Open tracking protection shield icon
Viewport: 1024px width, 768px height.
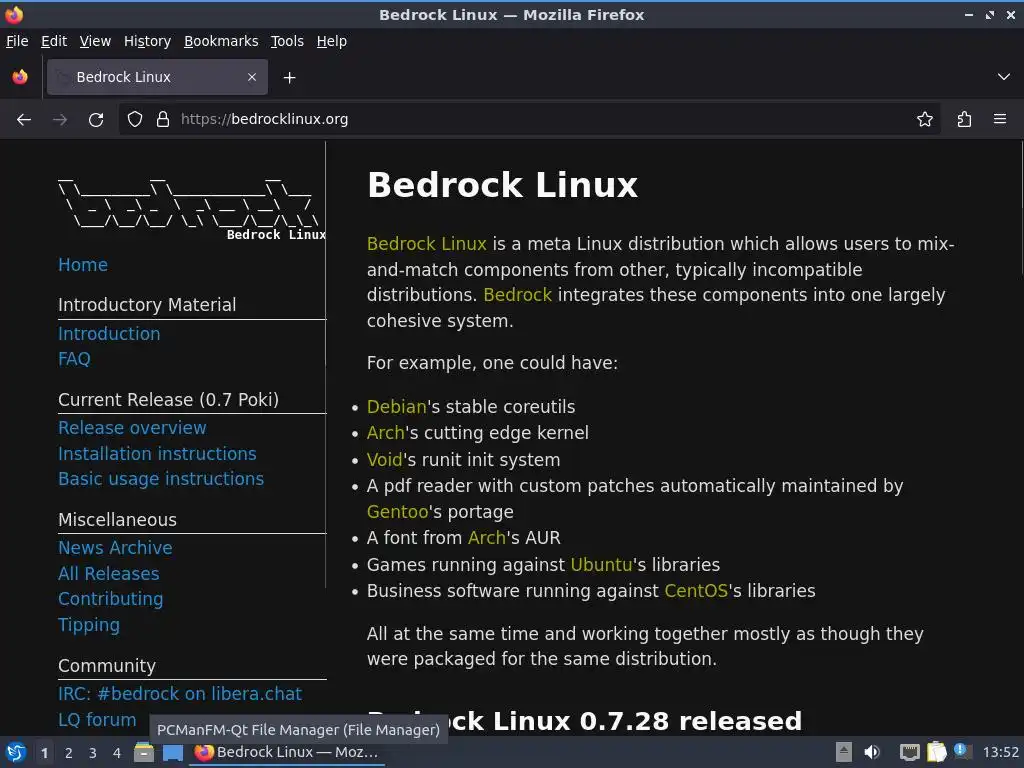(x=135, y=120)
